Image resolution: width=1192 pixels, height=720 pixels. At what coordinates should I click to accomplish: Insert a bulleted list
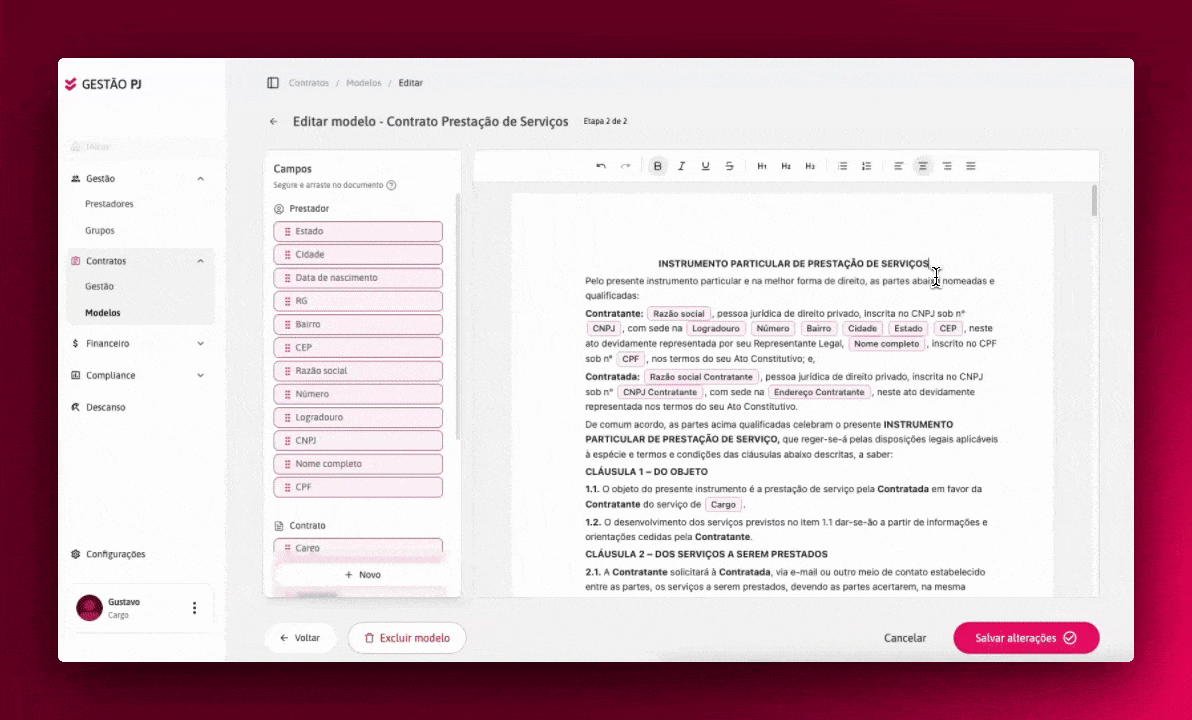(842, 166)
